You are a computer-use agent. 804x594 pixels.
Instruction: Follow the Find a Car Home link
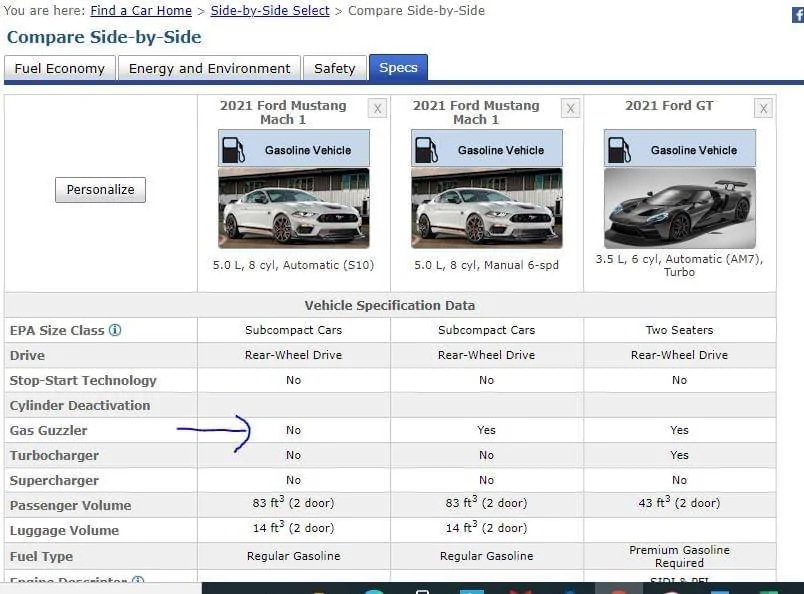[141, 11]
